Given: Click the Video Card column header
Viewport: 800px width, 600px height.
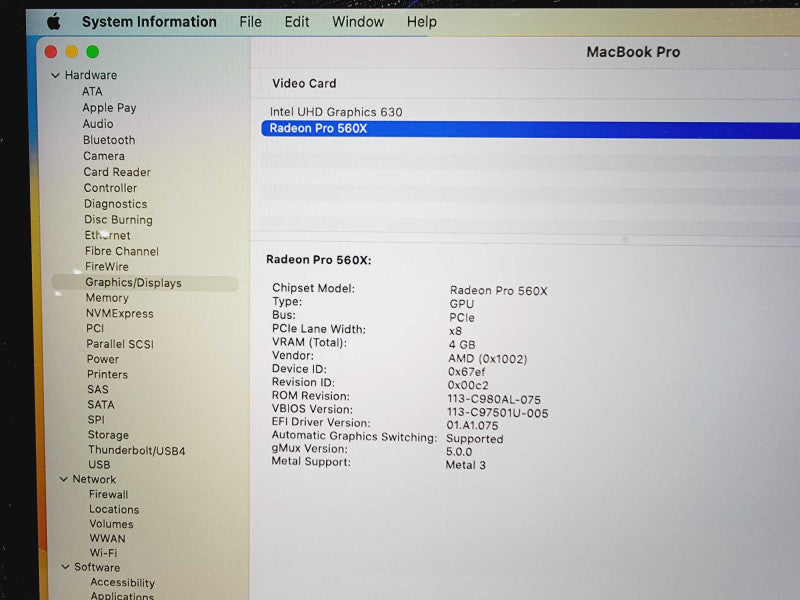Looking at the screenshot, I should [304, 83].
